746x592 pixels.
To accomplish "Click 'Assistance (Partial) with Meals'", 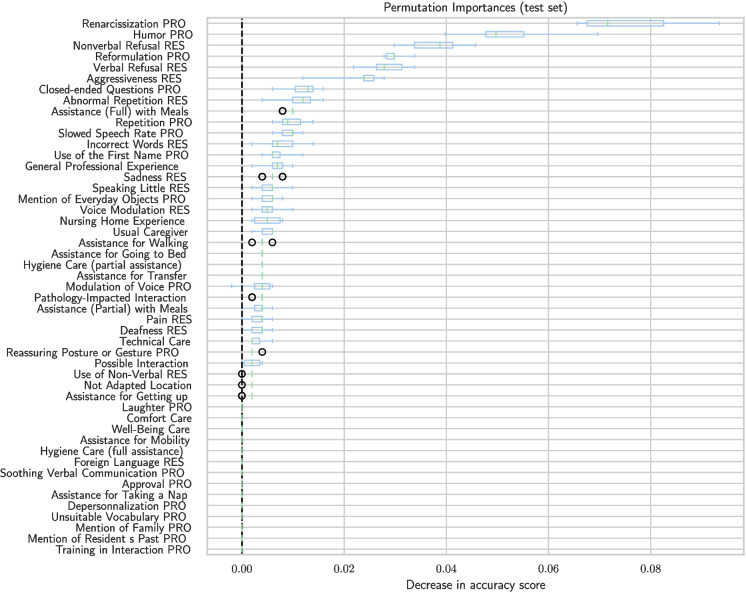I will (112, 308).
